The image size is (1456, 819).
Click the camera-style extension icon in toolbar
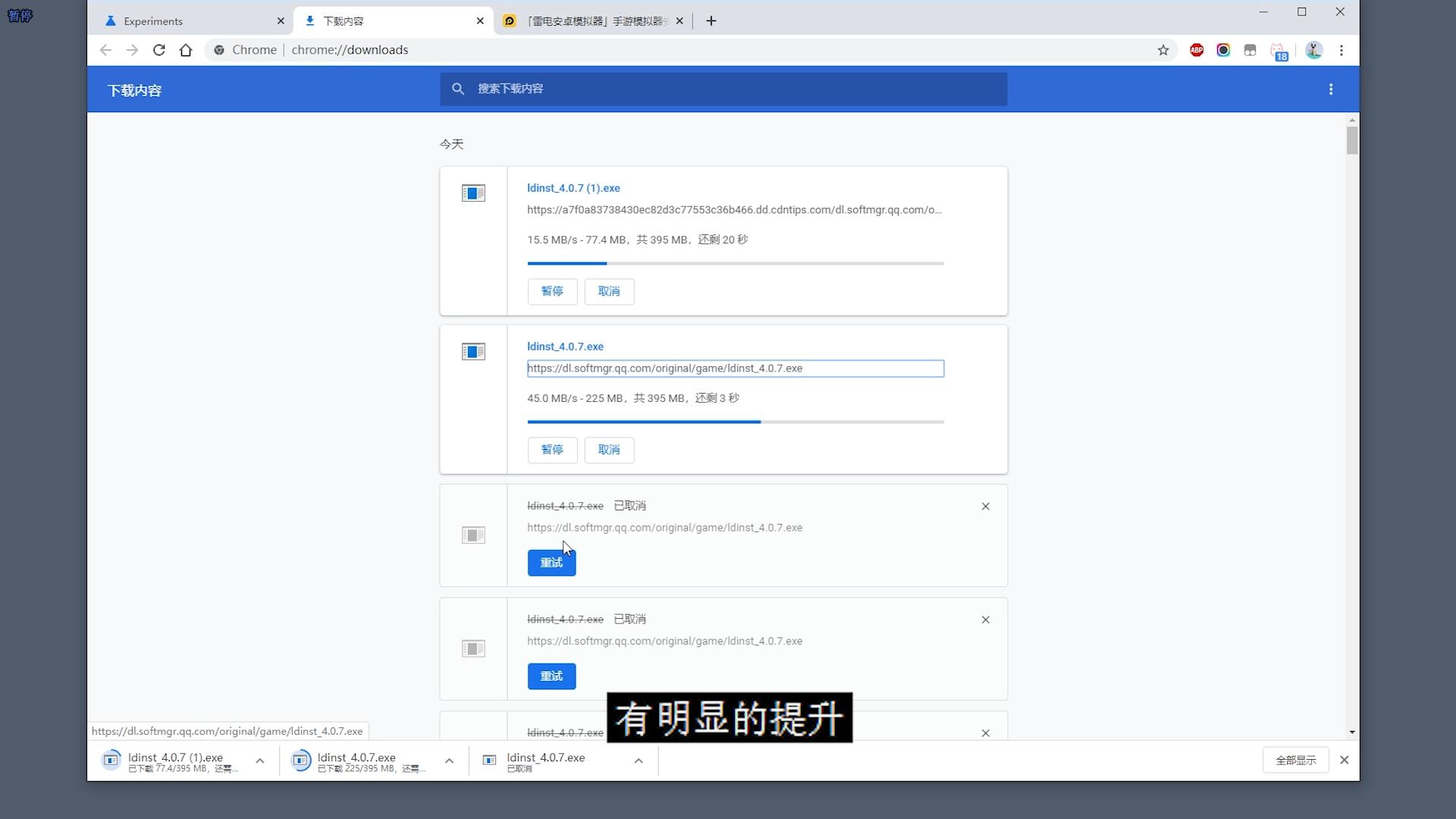coord(1223,49)
